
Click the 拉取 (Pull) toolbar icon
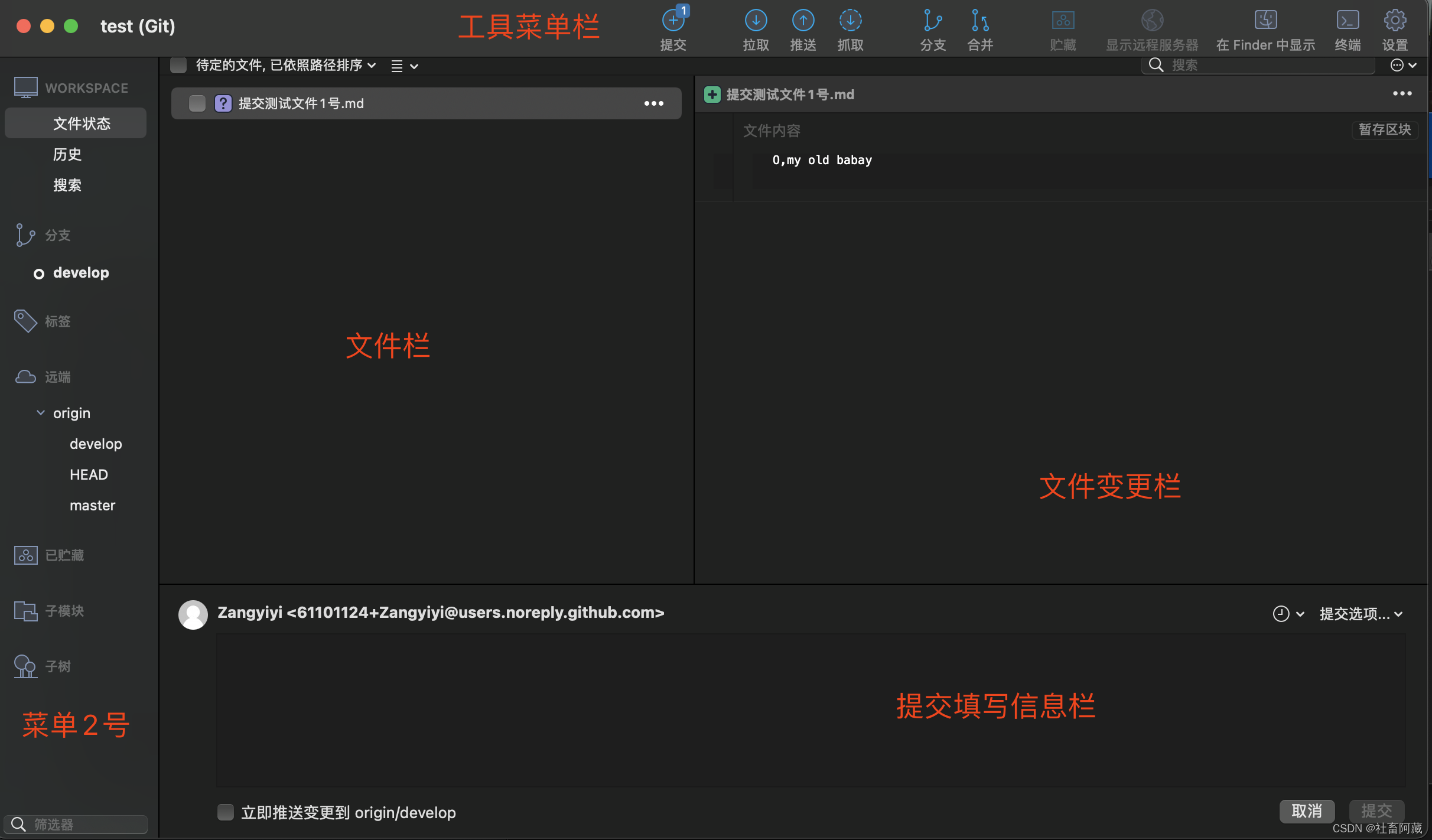coord(756,21)
